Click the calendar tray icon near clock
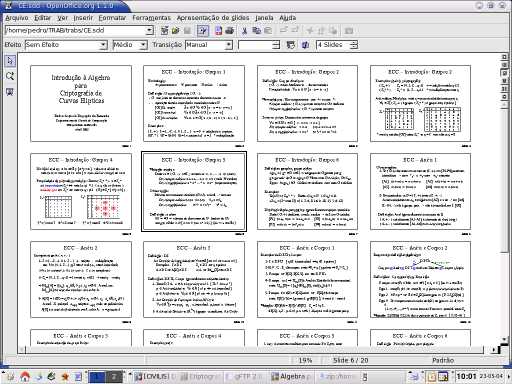This screenshot has width=512, height=384. (x=443, y=377)
